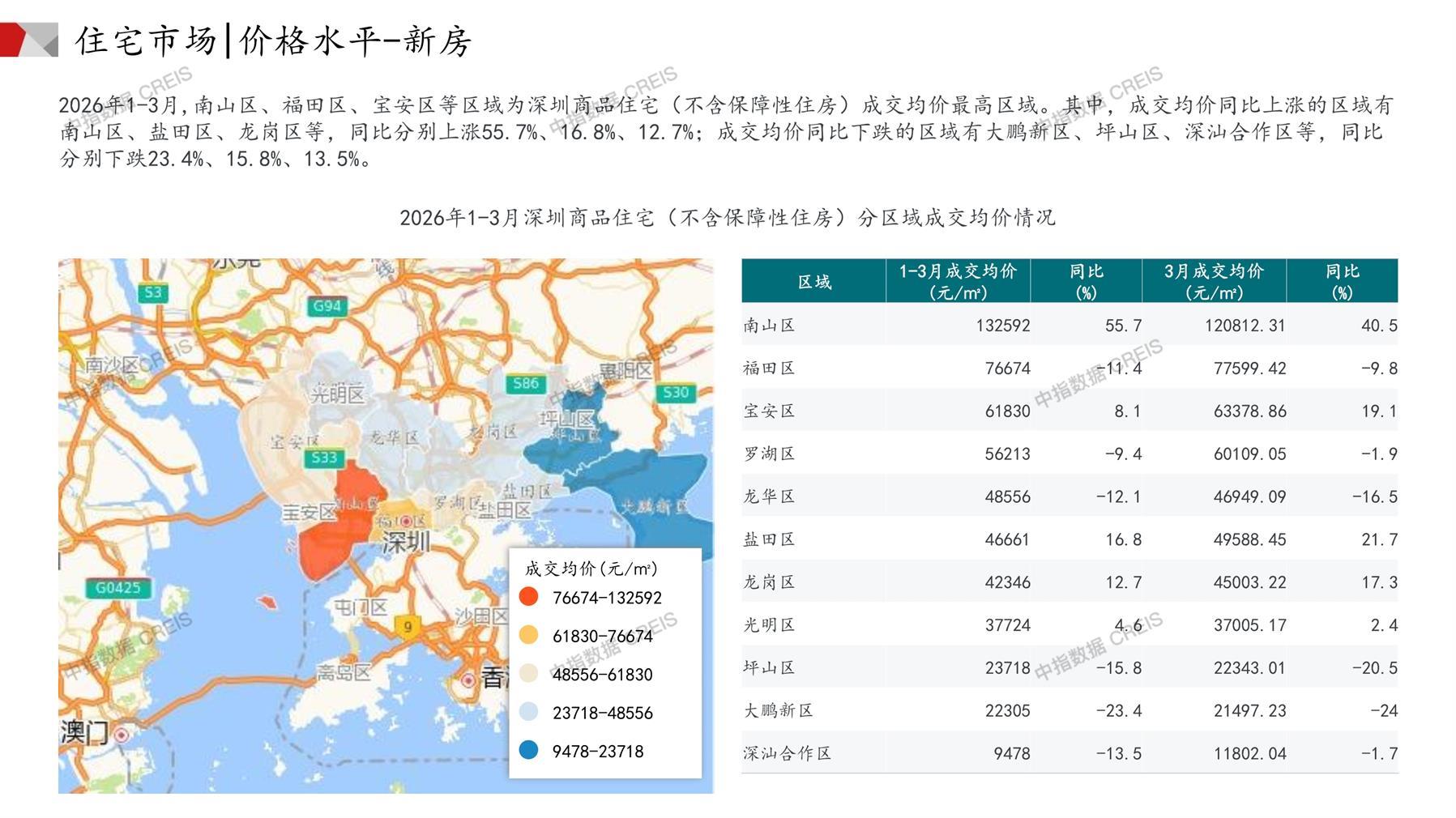
Task: Click the yellow route 9 marker
Action: [408, 626]
